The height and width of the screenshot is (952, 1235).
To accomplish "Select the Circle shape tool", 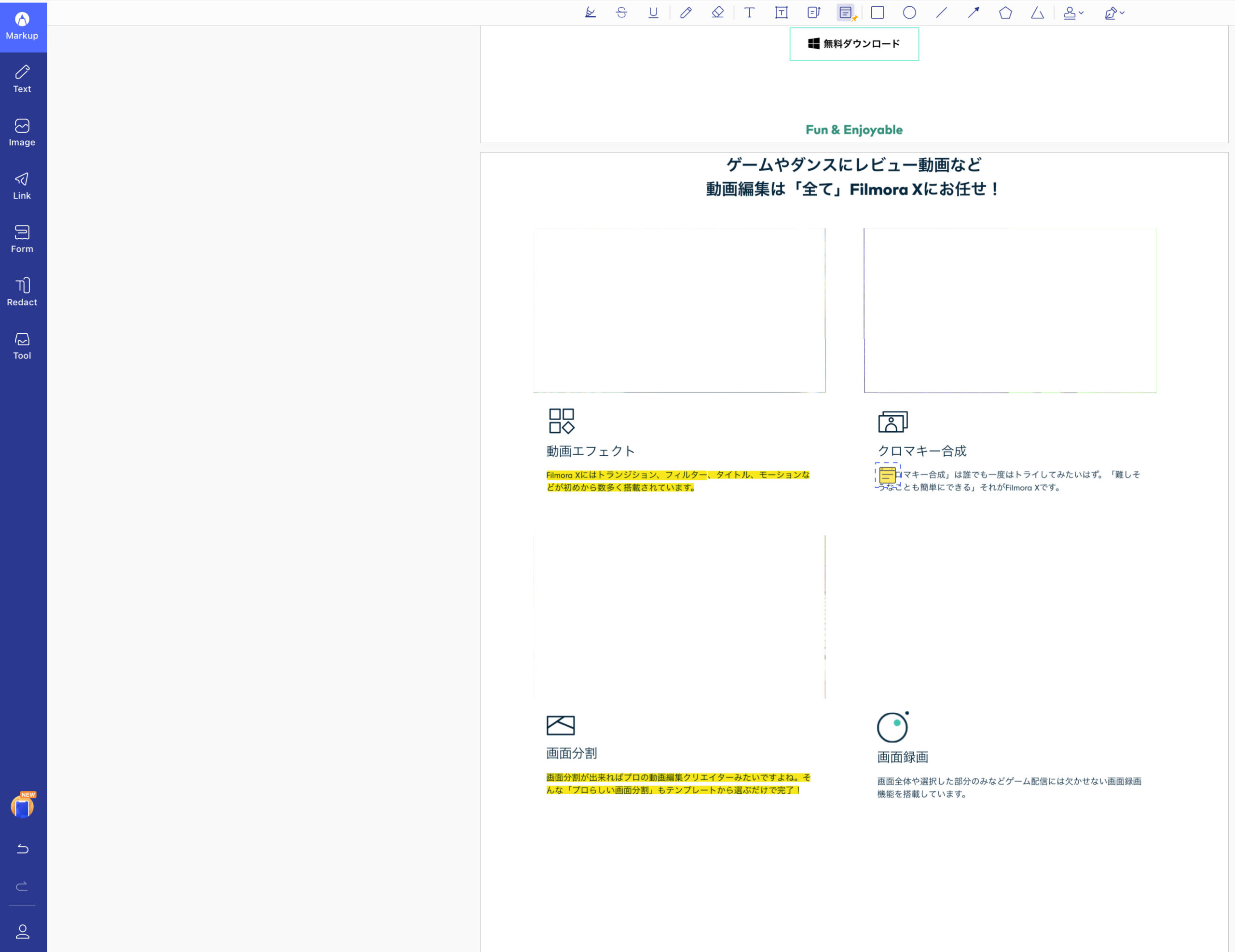I will [909, 13].
